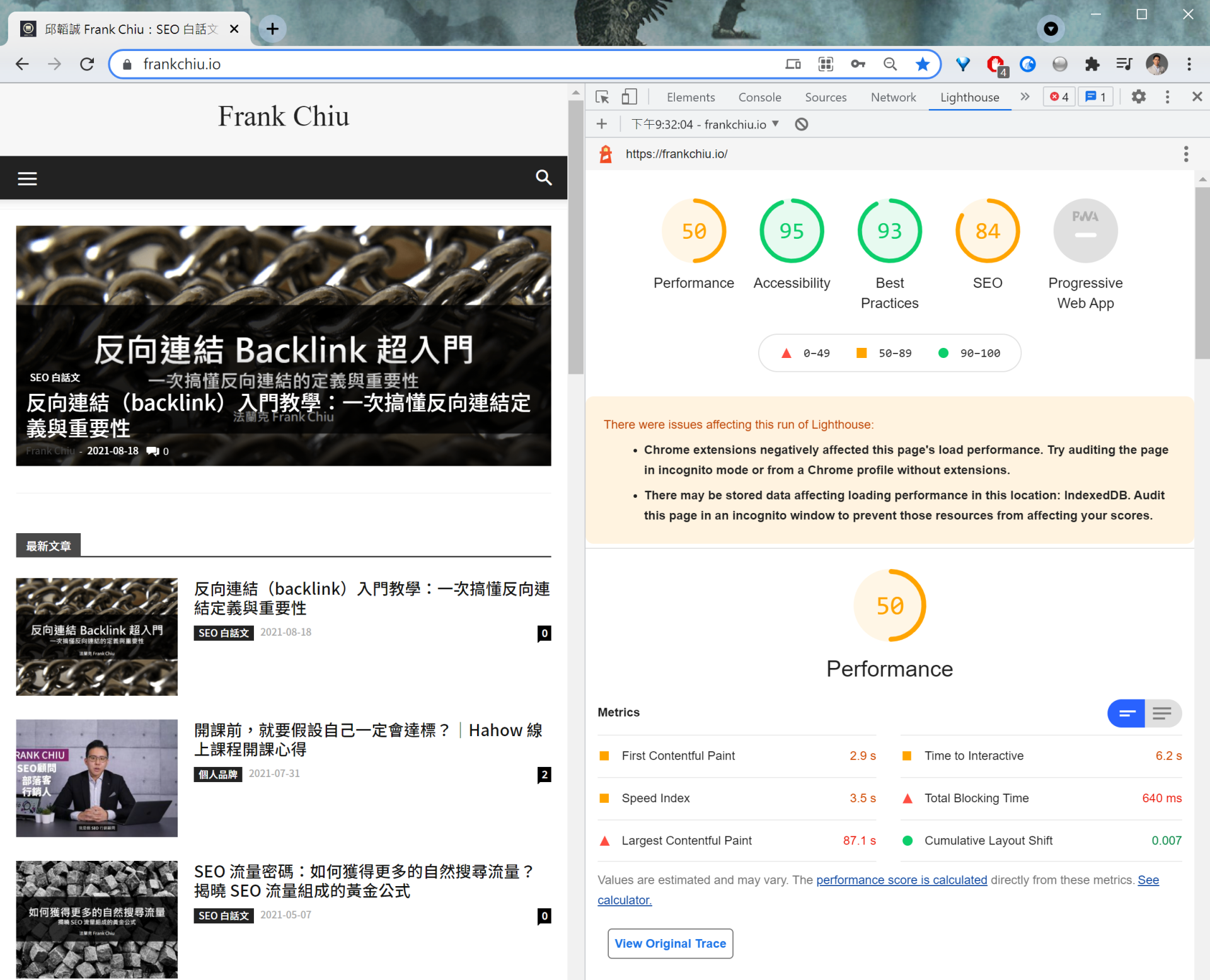Viewport: 1210px width, 980px height.
Task: Expand more DevTools tabs chevron
Action: pos(1025,97)
